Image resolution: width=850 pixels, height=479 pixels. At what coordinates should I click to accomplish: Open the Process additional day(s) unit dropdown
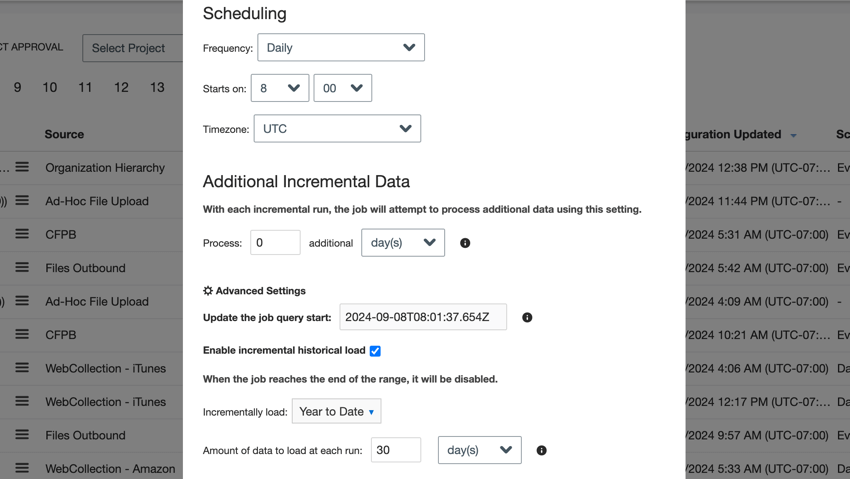(402, 243)
